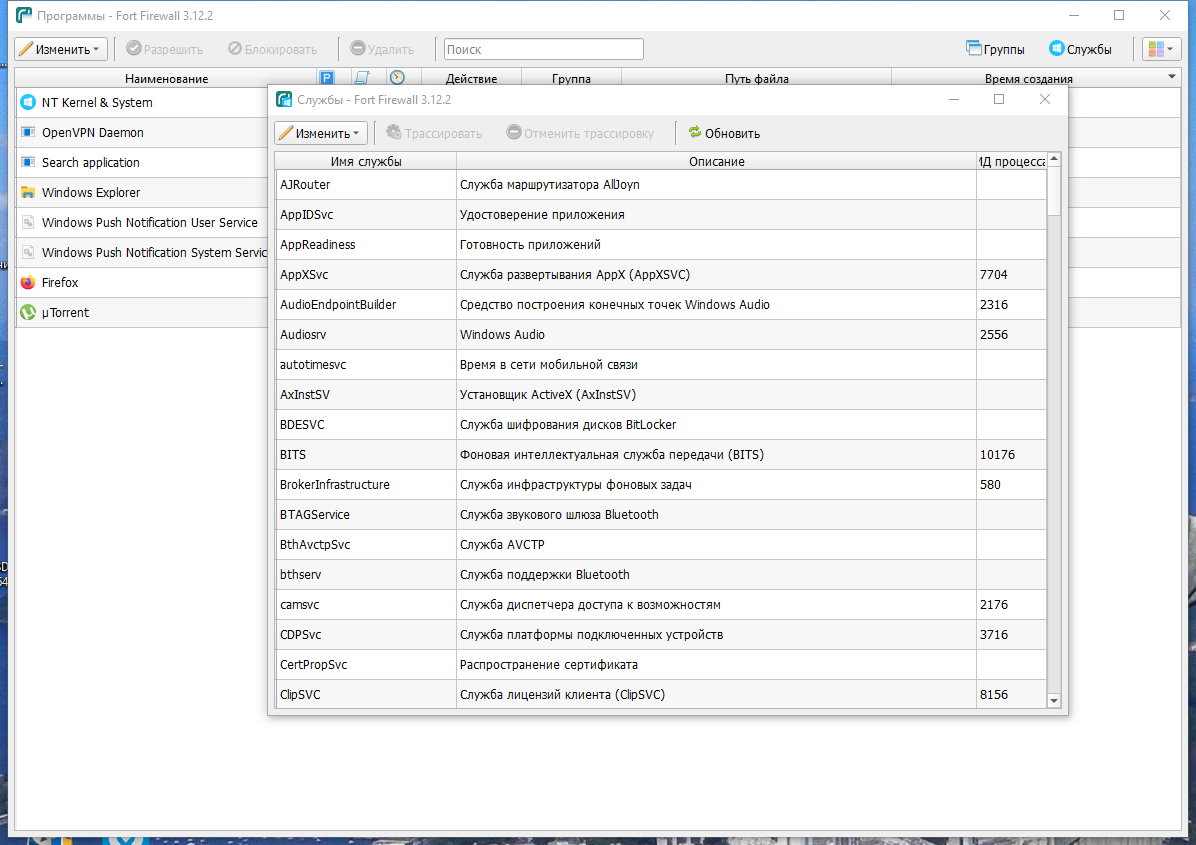The image size is (1196, 845).
Task: Sort by the Действие column header
Action: tap(471, 78)
